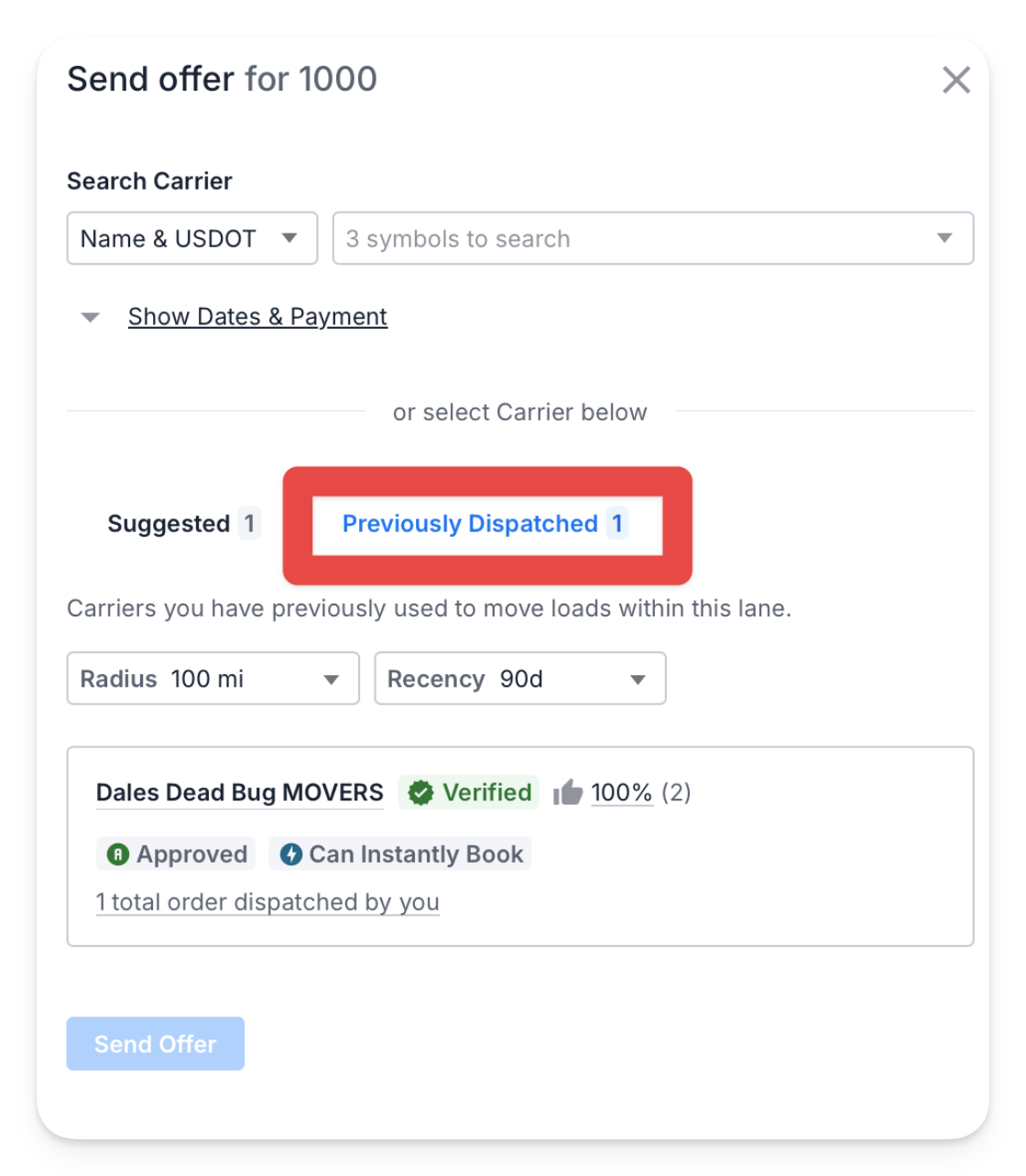Open the 1 total order dispatched link
1026x1176 pixels.
(267, 902)
